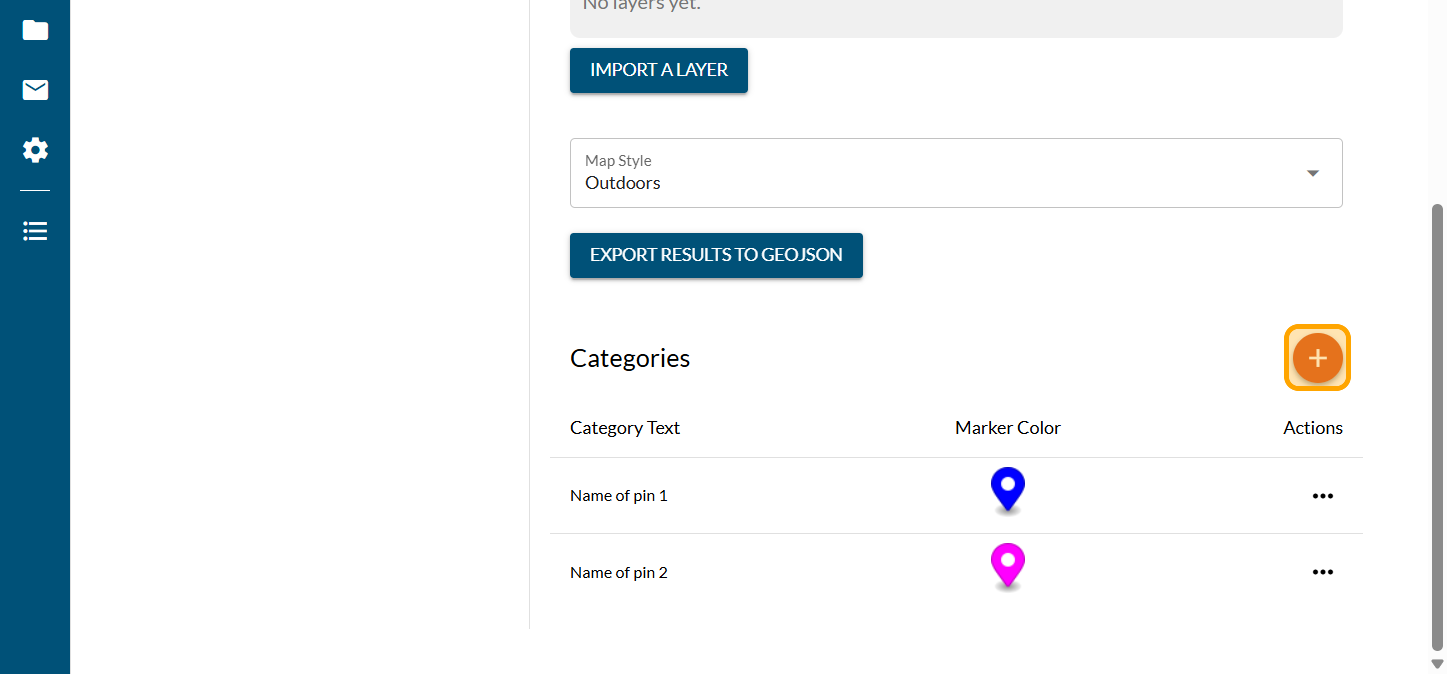This screenshot has height=674, width=1447.
Task: Click the Import a Layer button
Action: 659,70
